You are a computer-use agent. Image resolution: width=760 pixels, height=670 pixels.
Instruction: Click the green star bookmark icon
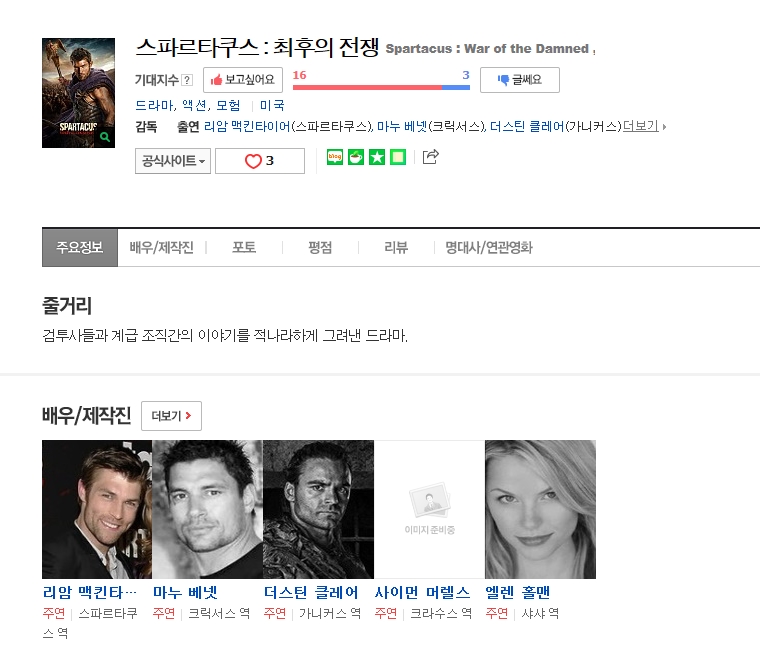(x=377, y=157)
